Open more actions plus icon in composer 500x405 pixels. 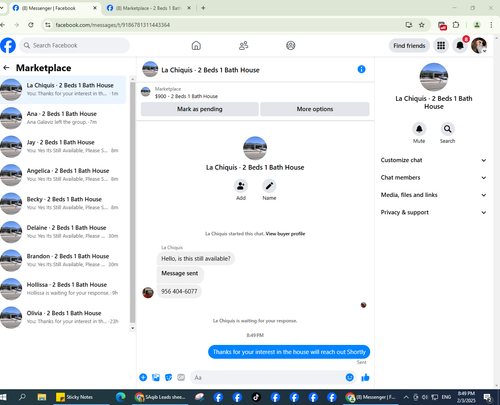point(143,377)
